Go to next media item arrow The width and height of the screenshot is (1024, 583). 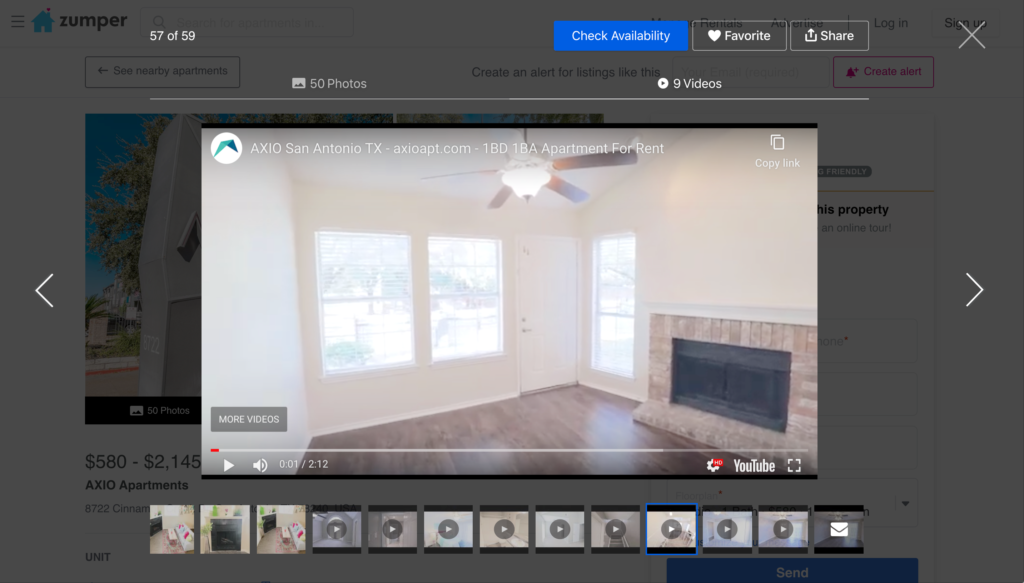[x=974, y=290]
